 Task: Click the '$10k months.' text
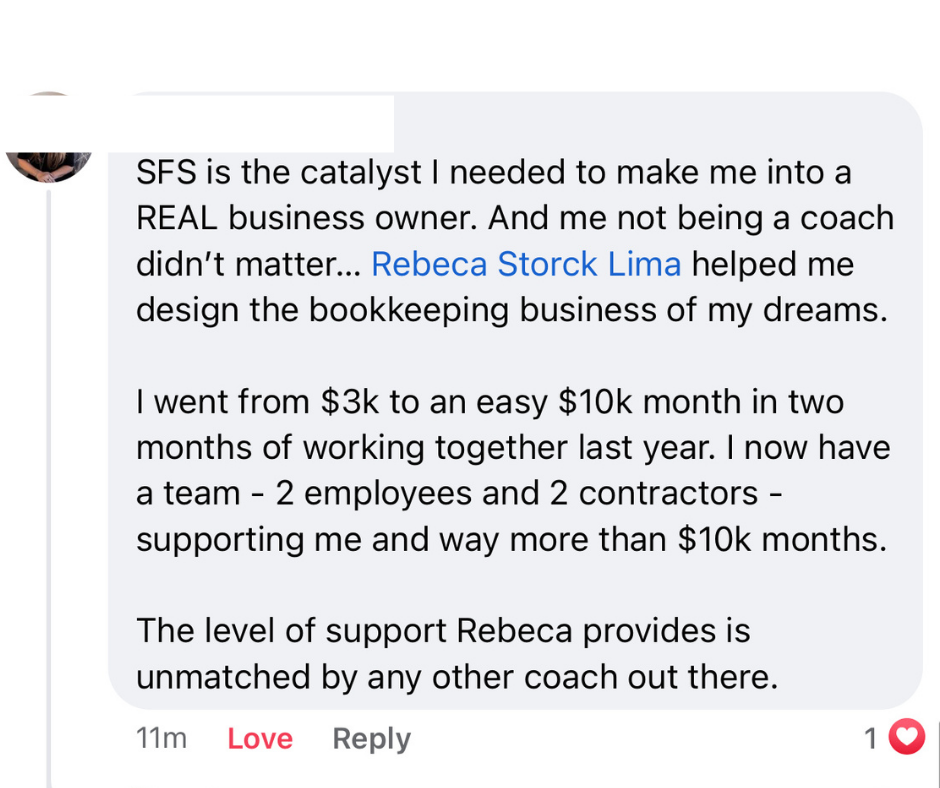(782, 540)
